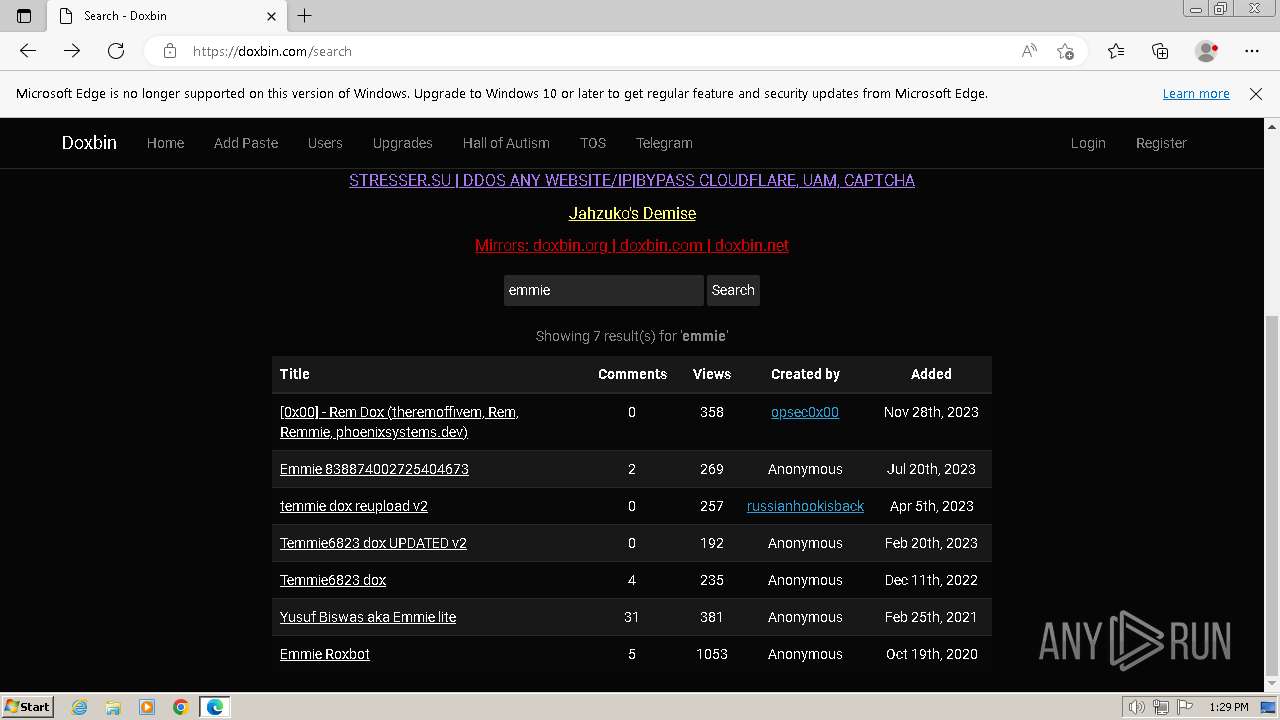Open the TOS nav item
Screen dimensions: 1280x720
pos(593,143)
